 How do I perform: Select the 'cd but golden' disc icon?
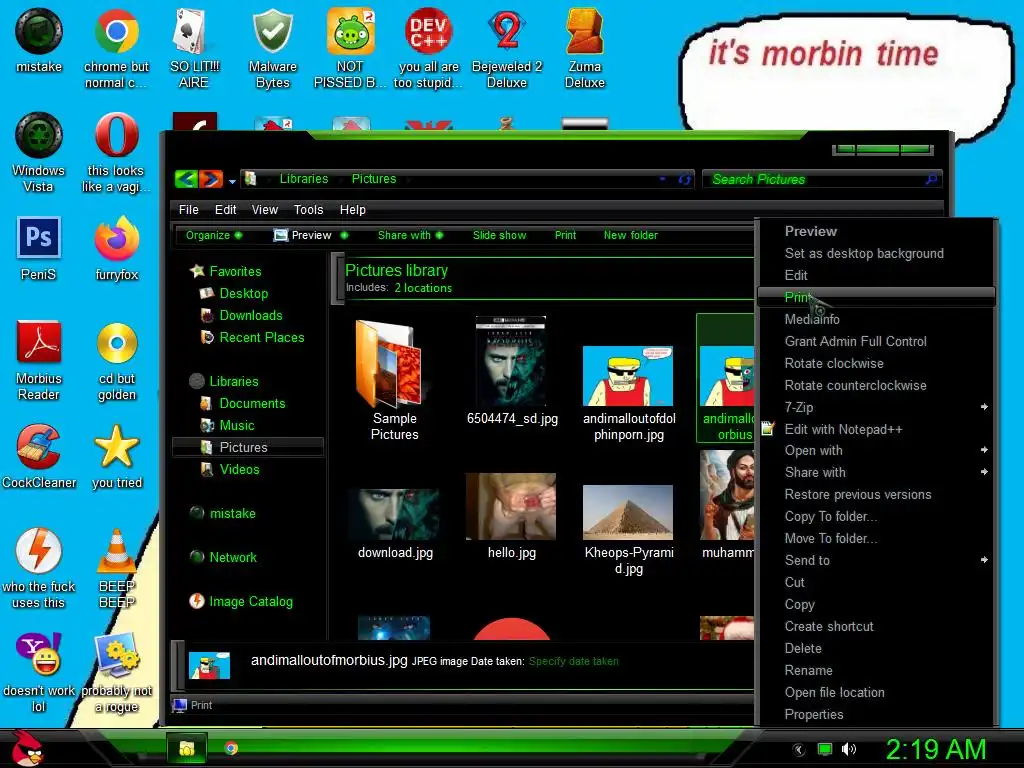click(116, 342)
